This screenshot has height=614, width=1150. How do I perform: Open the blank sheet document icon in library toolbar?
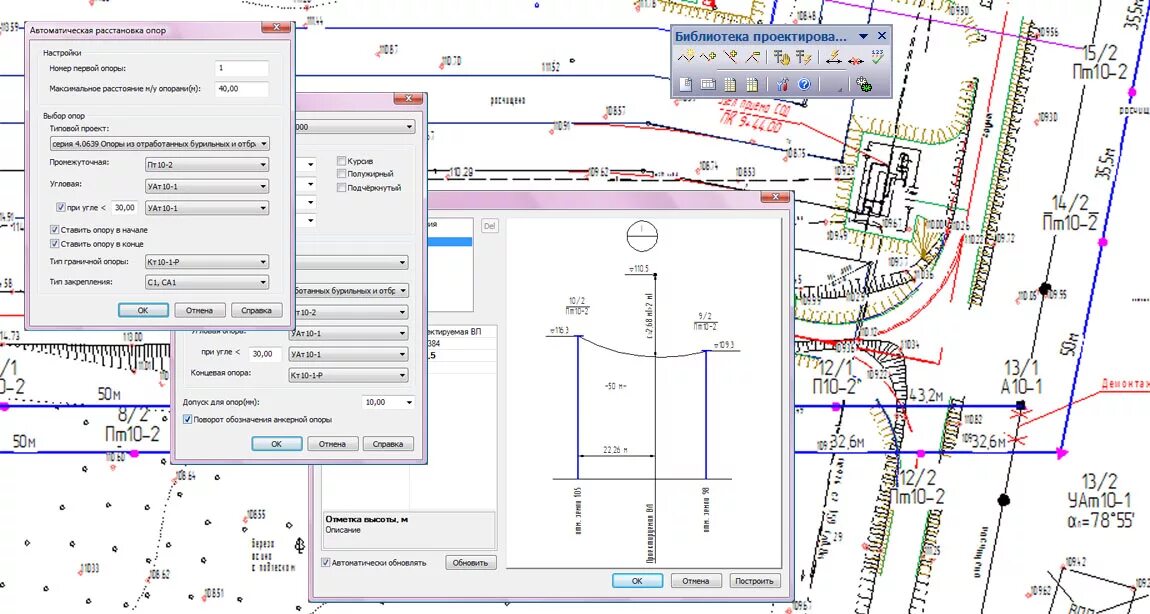[x=685, y=84]
